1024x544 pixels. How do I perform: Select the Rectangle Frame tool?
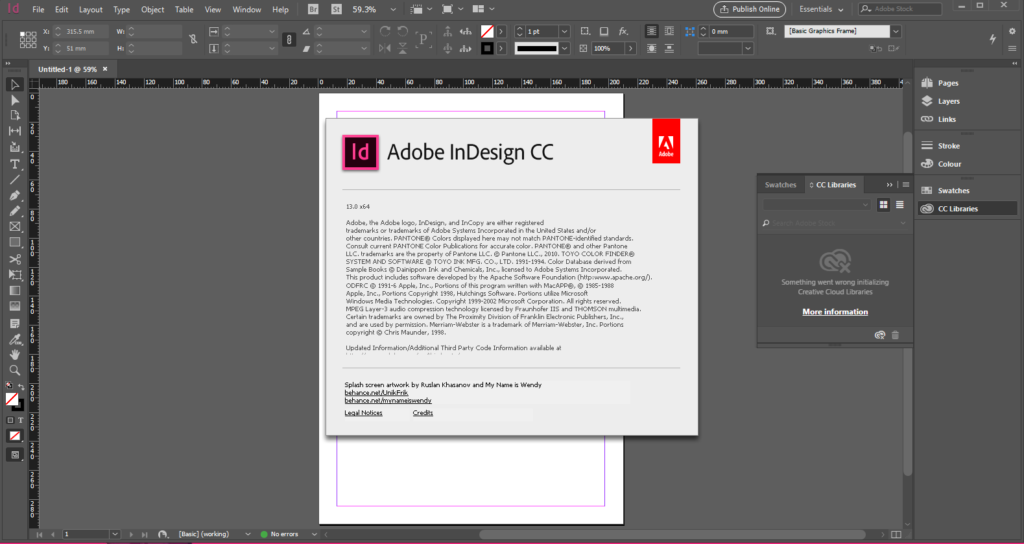point(14,227)
